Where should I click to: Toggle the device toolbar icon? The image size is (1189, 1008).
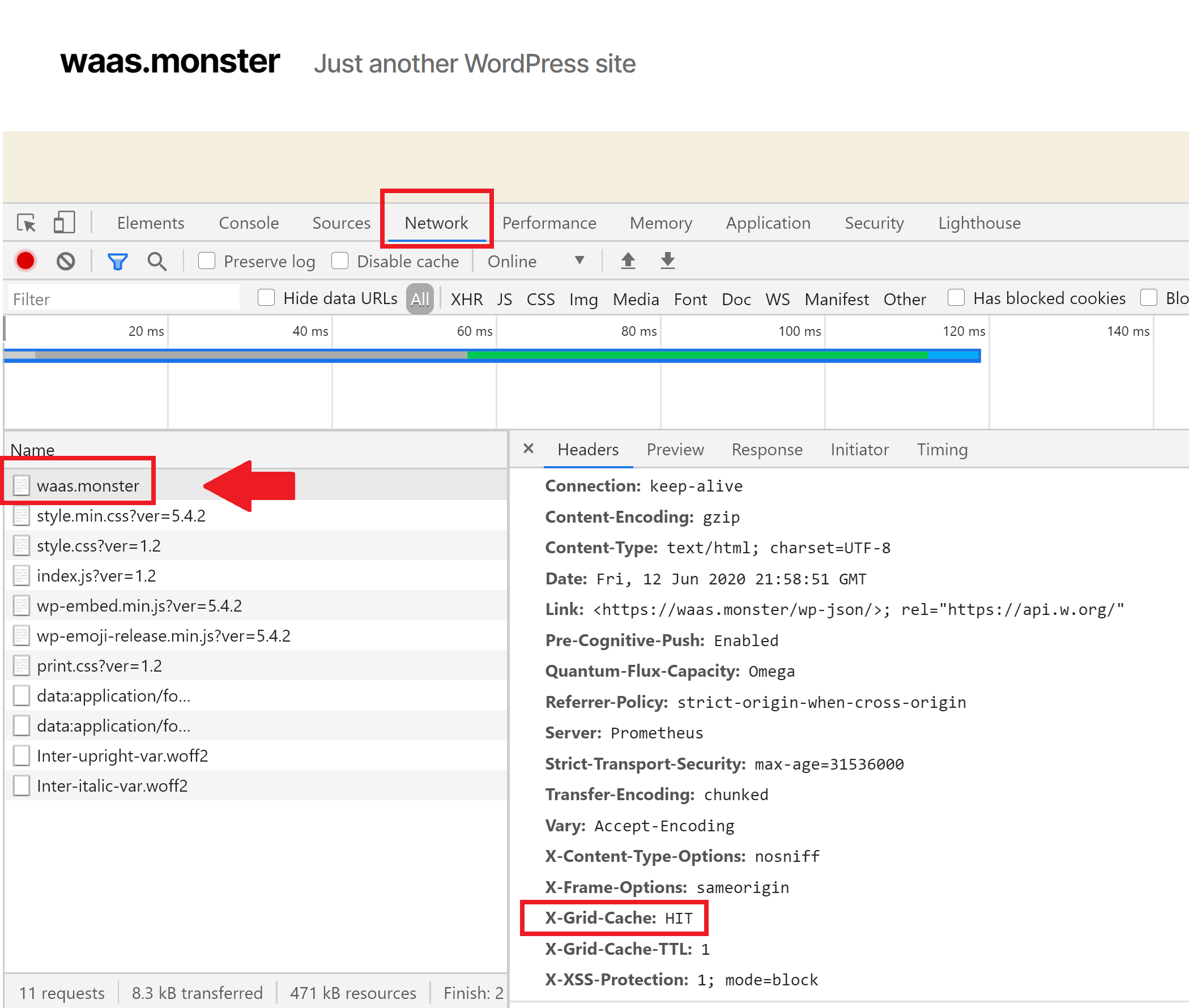click(x=64, y=223)
